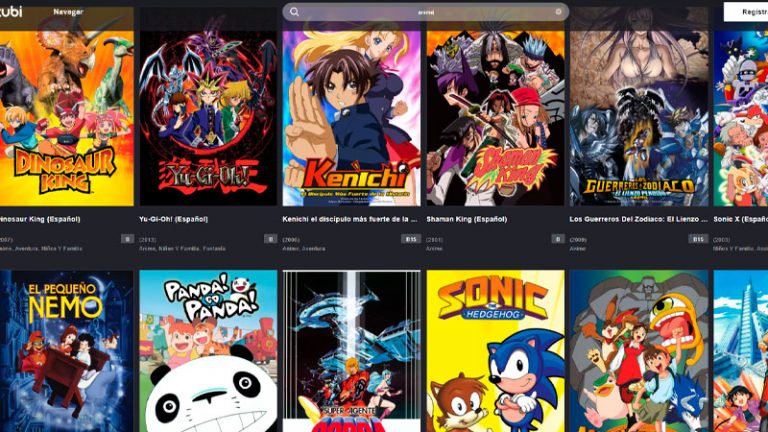Click the rating badge under Los Guerreros Del Zodiaco
The image size is (768, 432).
(x=698, y=239)
